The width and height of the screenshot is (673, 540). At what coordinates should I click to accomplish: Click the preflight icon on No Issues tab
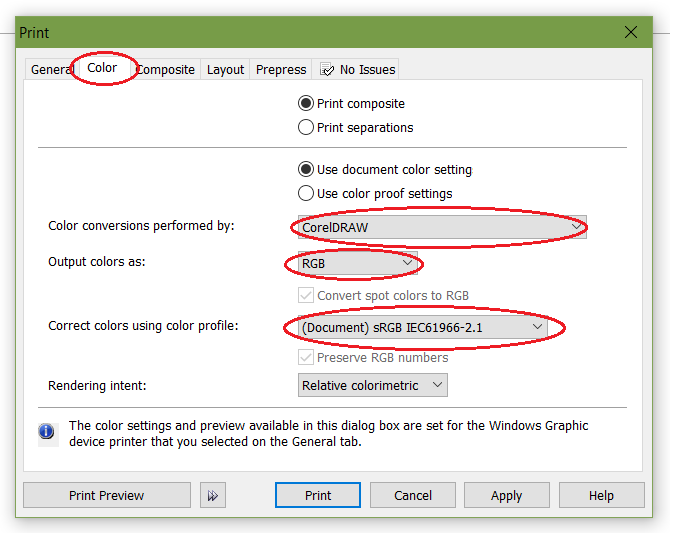pyautogui.click(x=327, y=70)
